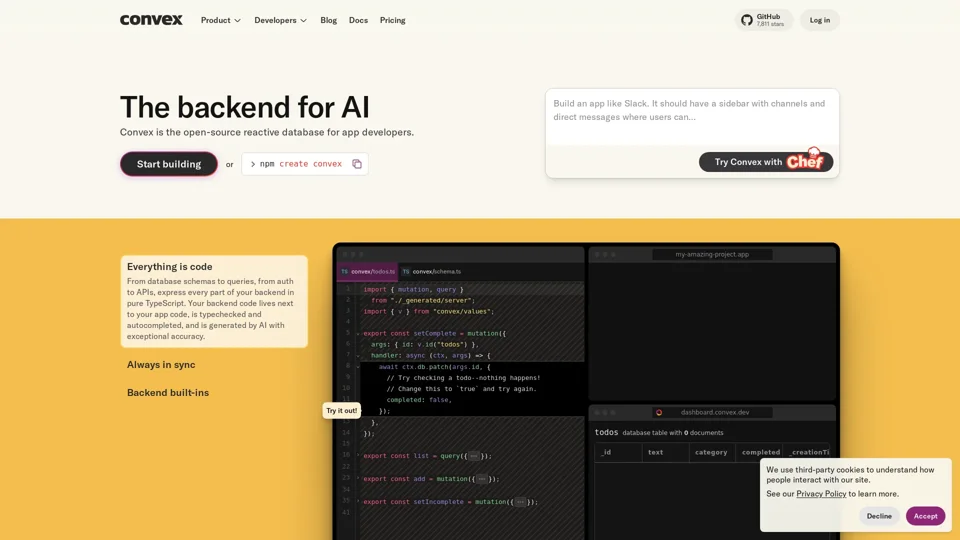Open the Privacy Policy link
960x540 pixels.
821,493
